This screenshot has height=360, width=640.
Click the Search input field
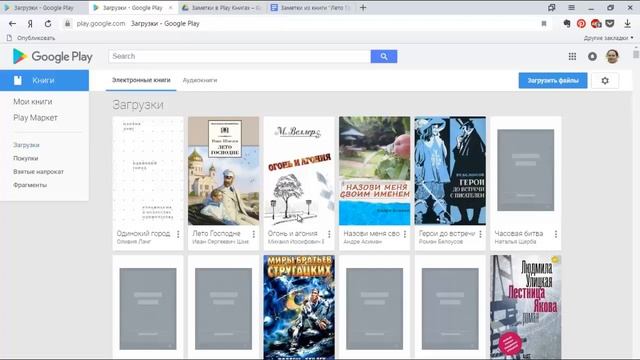(x=240, y=56)
